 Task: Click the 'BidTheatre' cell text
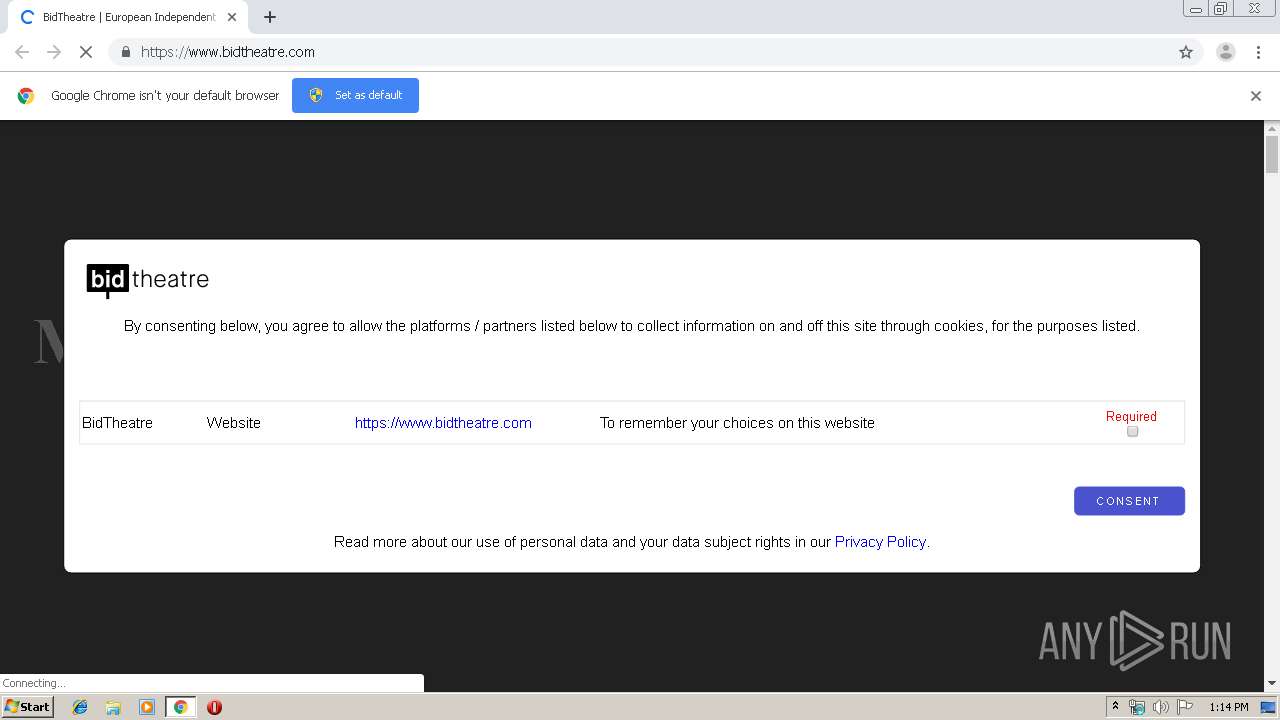click(117, 423)
